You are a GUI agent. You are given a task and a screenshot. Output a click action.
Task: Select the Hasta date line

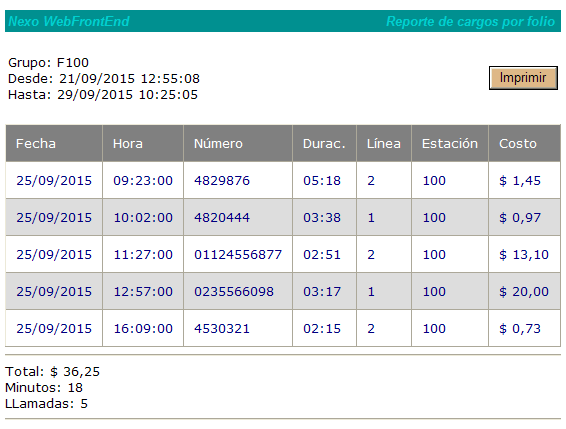tap(103, 95)
